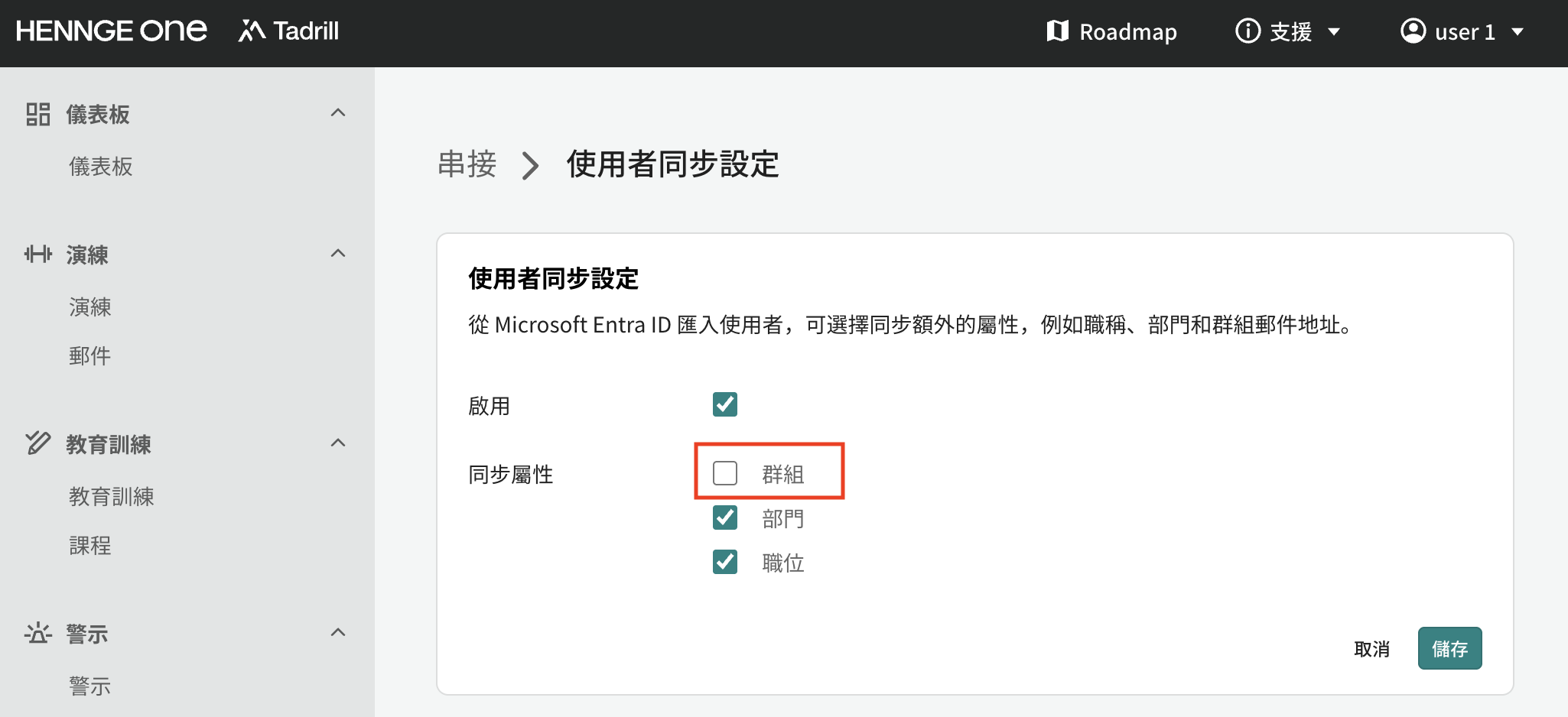Uncheck the 職位 sync attribute checkbox
The height and width of the screenshot is (717, 1568).
click(725, 562)
